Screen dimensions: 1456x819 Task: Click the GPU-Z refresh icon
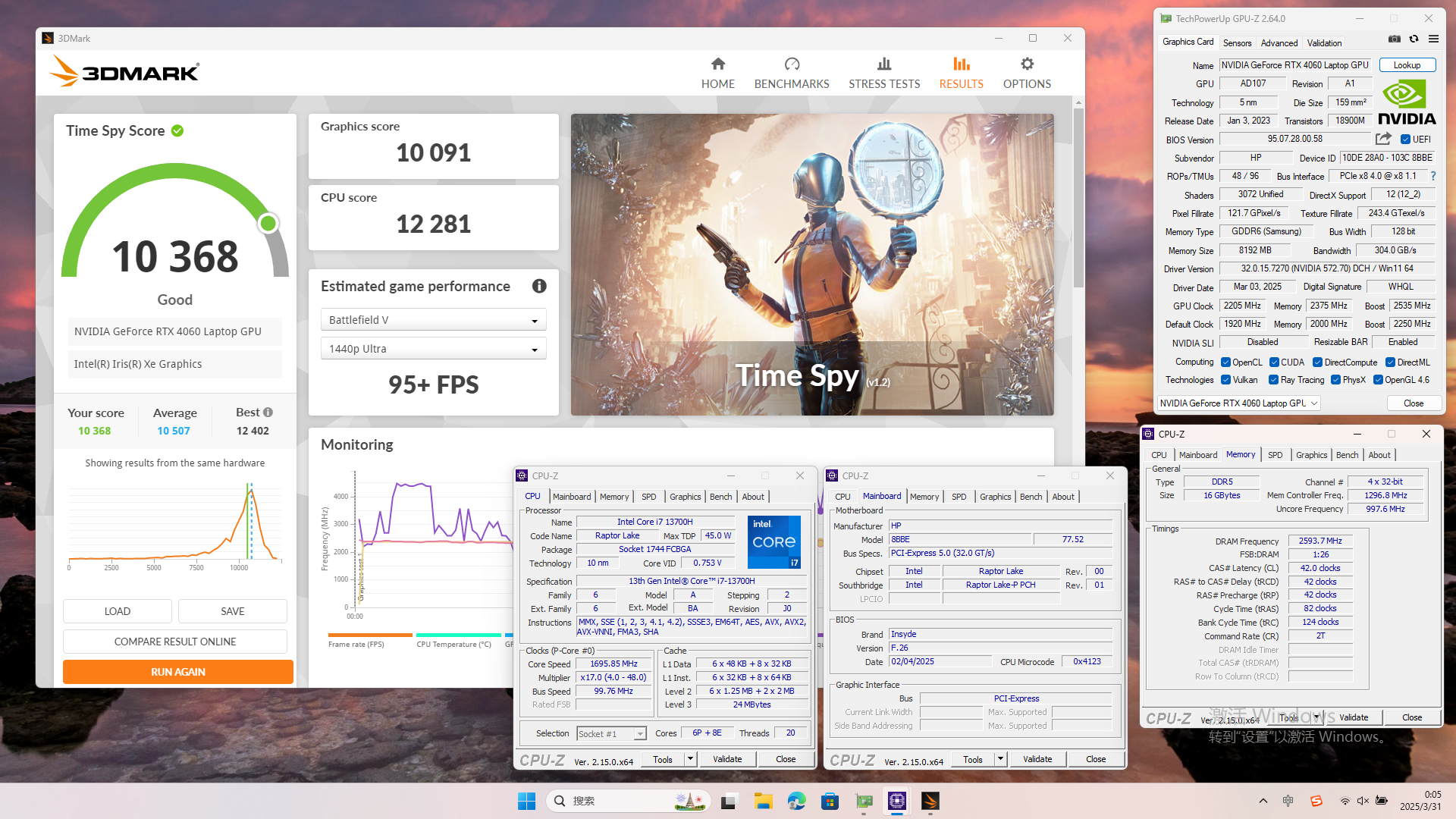pyautogui.click(x=1414, y=39)
